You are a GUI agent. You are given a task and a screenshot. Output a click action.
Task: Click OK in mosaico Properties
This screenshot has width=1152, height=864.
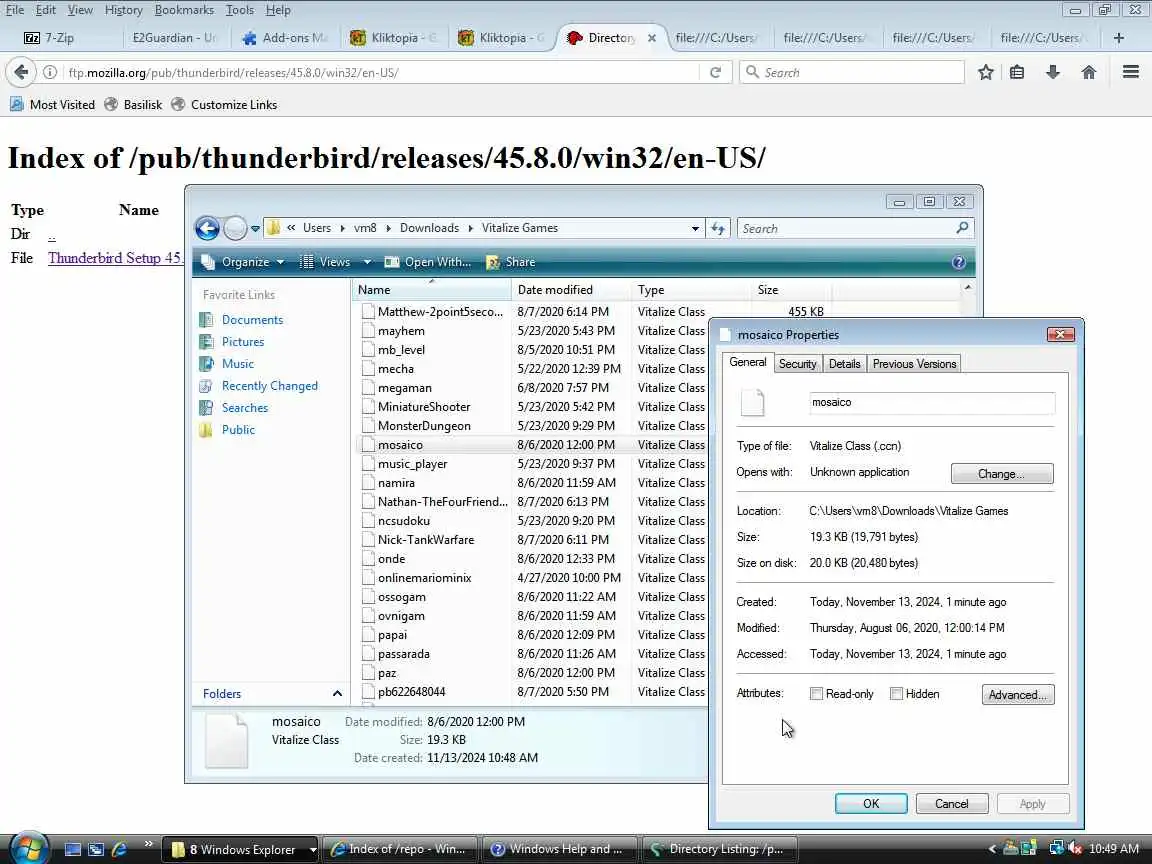[x=871, y=804]
